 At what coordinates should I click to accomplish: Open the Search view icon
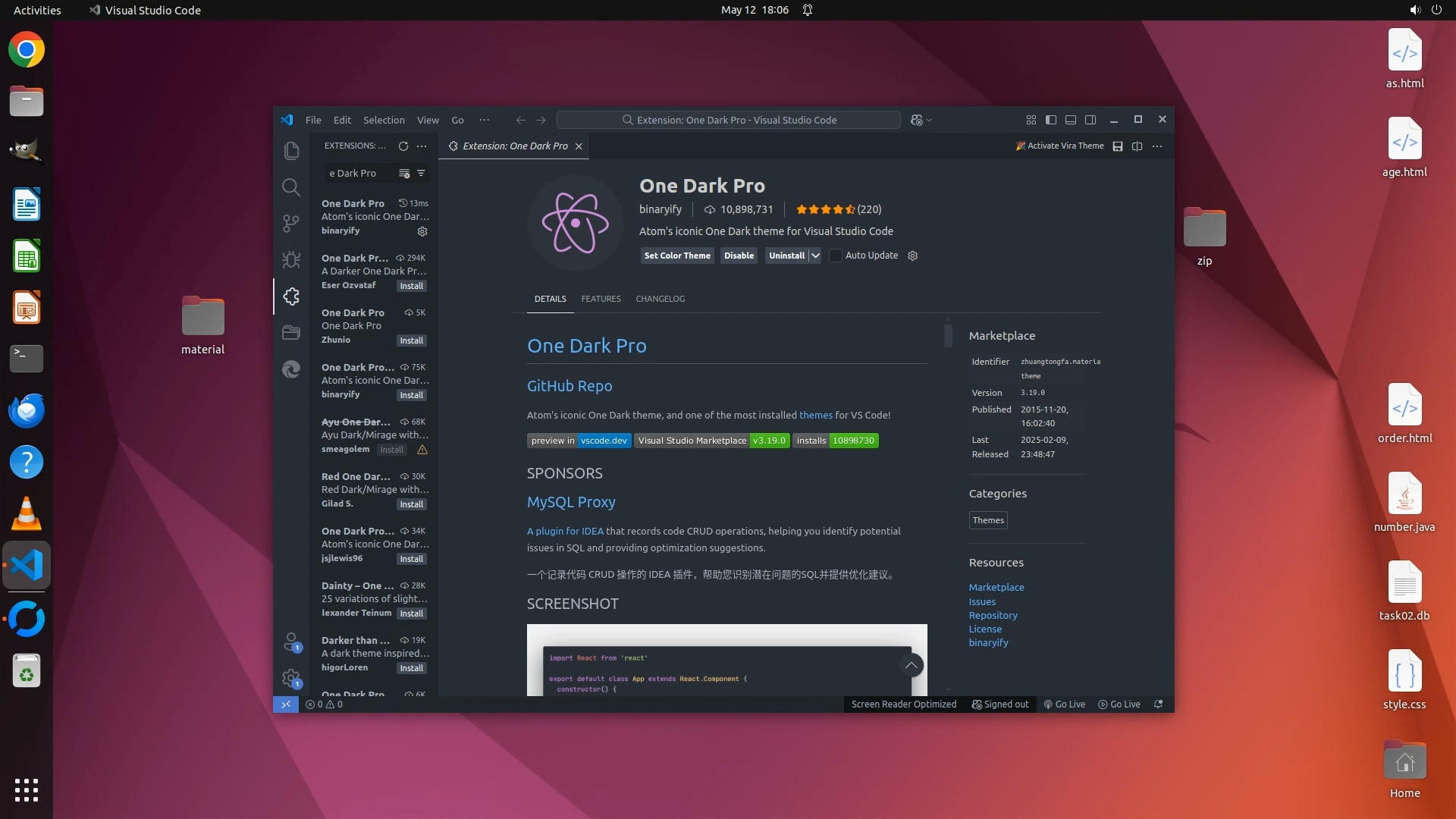point(291,187)
